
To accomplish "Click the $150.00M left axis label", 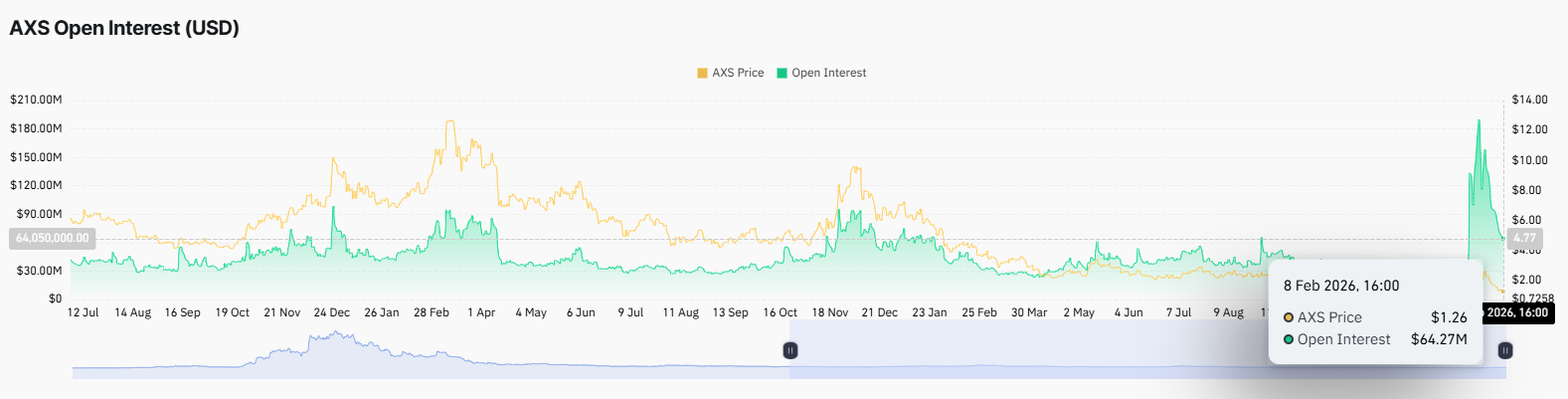I will tap(36, 157).
